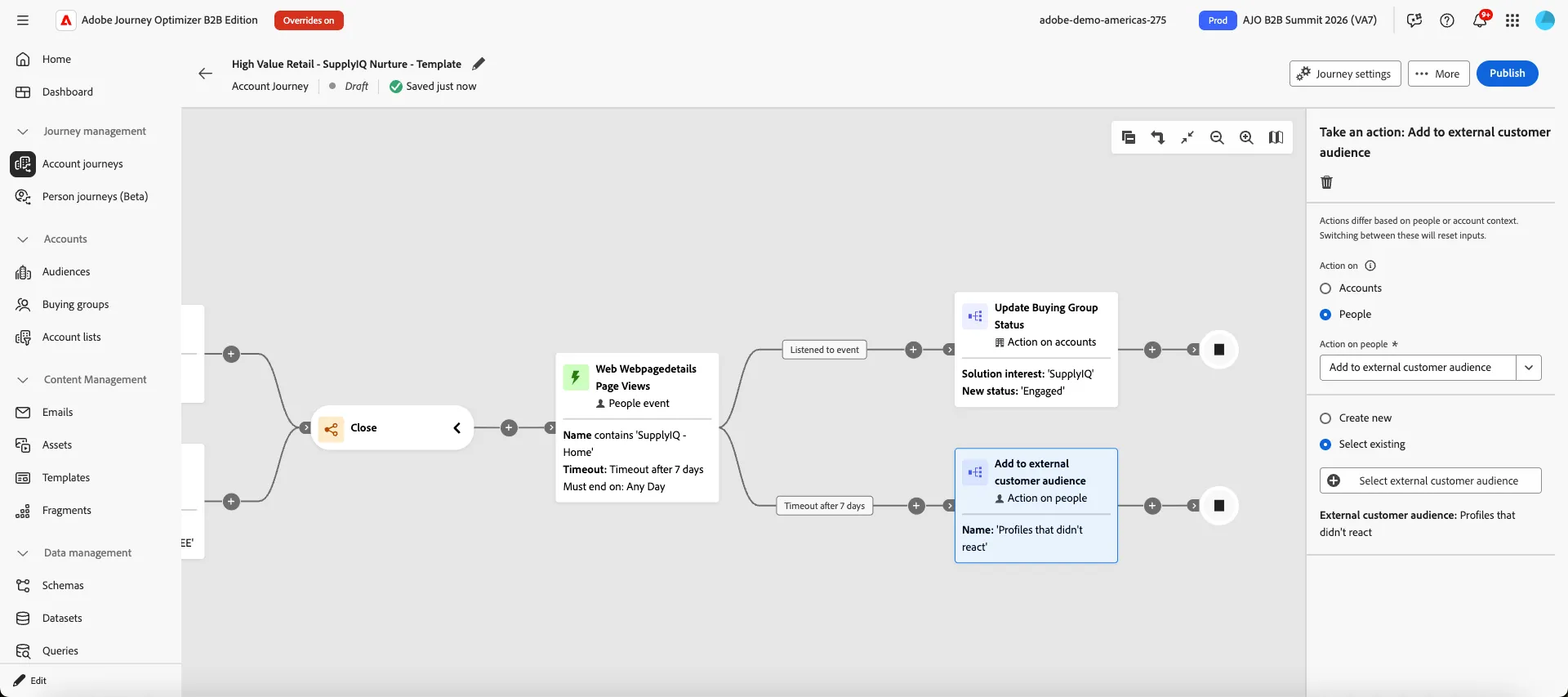Viewport: 1568px width, 697px height.
Task: Click the Publish button
Action: (1507, 74)
